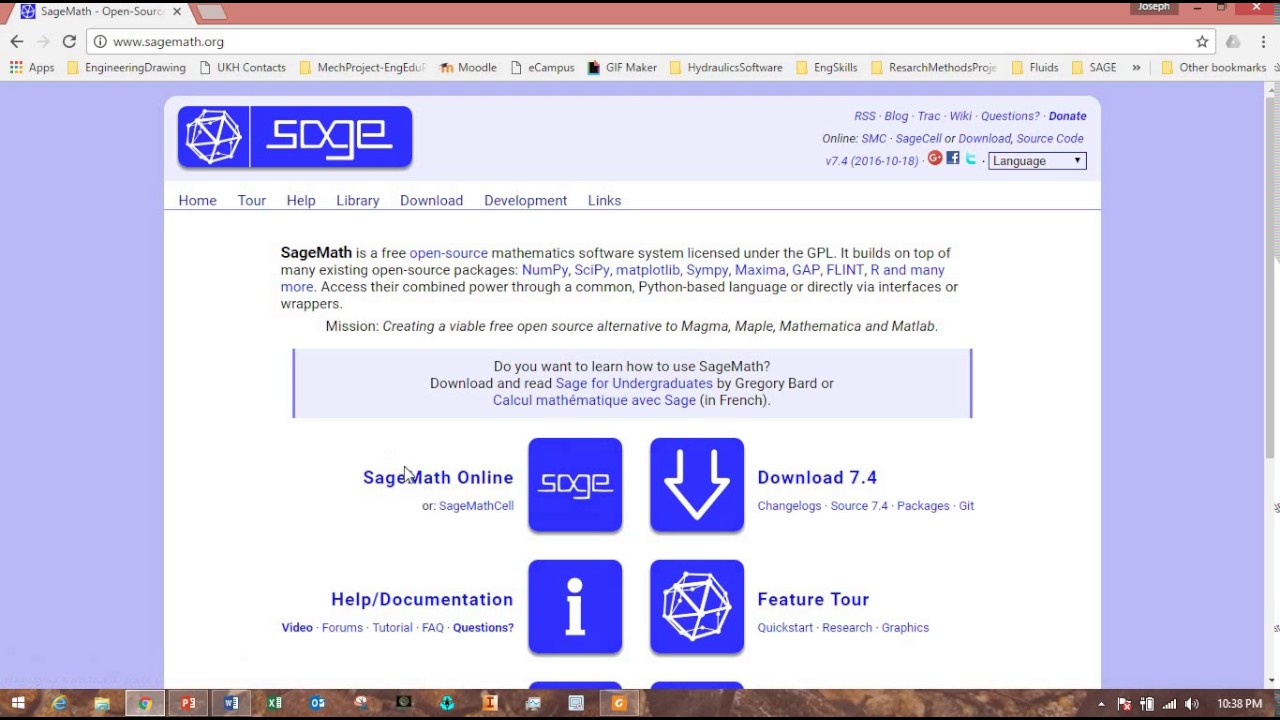Click the RSS link
This screenshot has width=1280, height=720.
(x=864, y=116)
